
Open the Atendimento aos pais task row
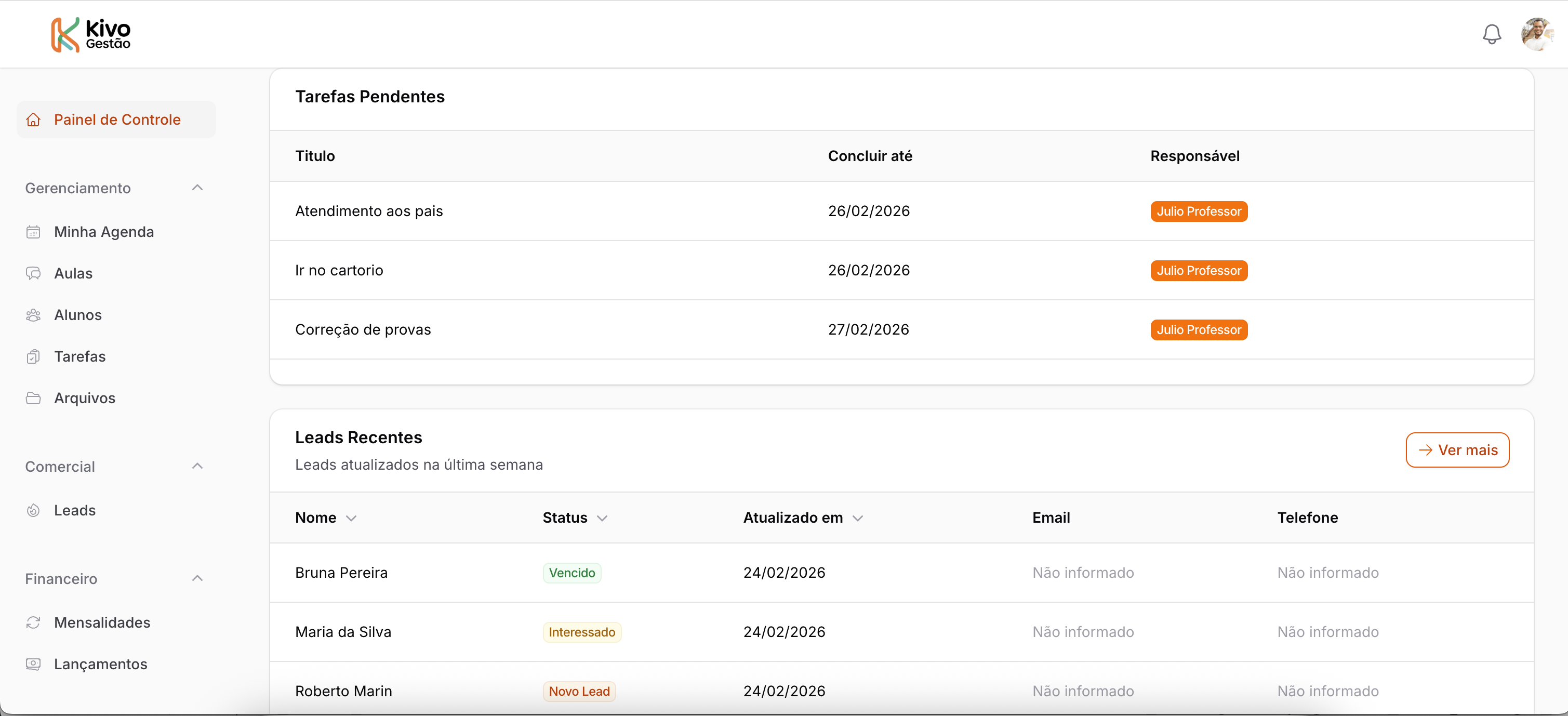pos(369,211)
